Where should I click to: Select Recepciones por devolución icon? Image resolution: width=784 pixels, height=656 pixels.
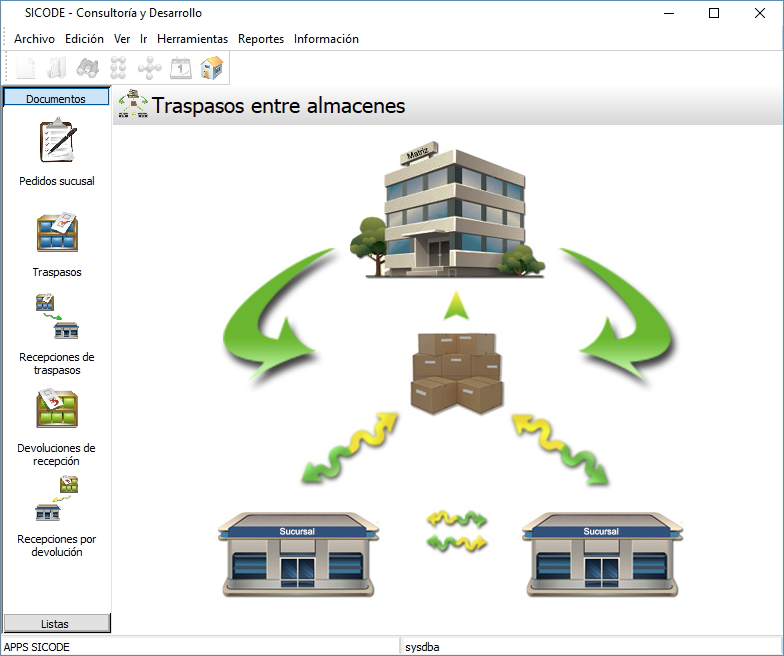(57, 499)
